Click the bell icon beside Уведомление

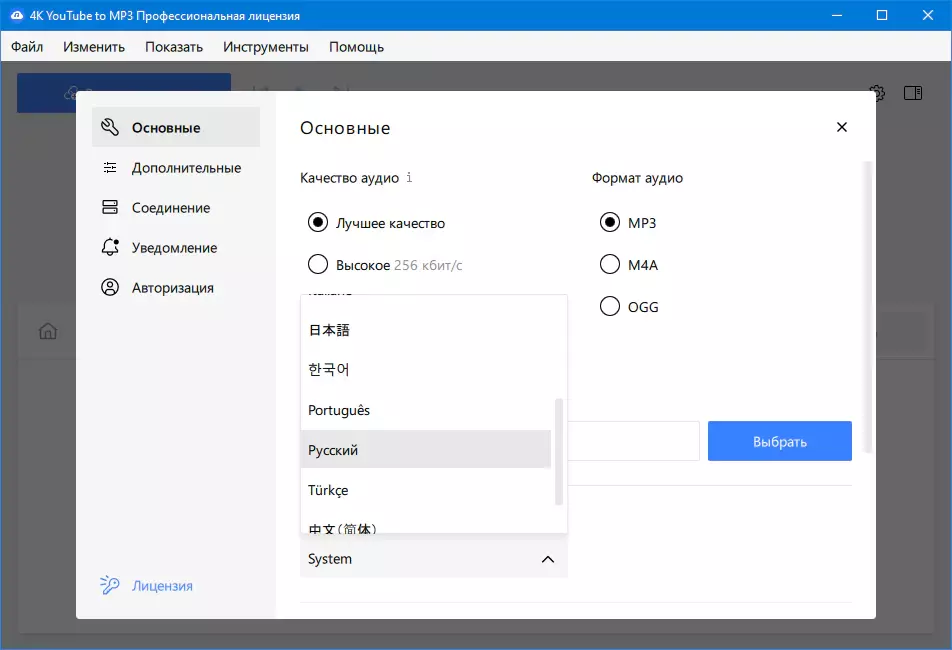tap(110, 248)
